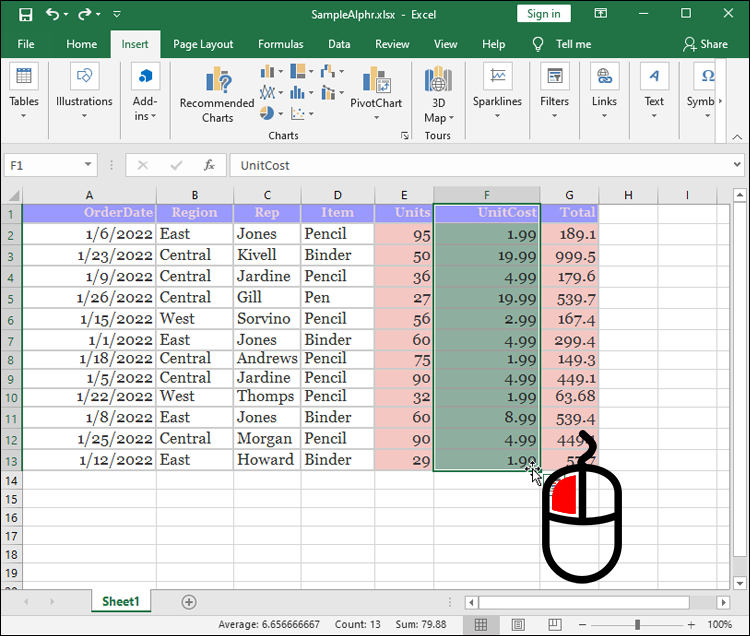Click the cell containing Sorvino

pos(267,318)
